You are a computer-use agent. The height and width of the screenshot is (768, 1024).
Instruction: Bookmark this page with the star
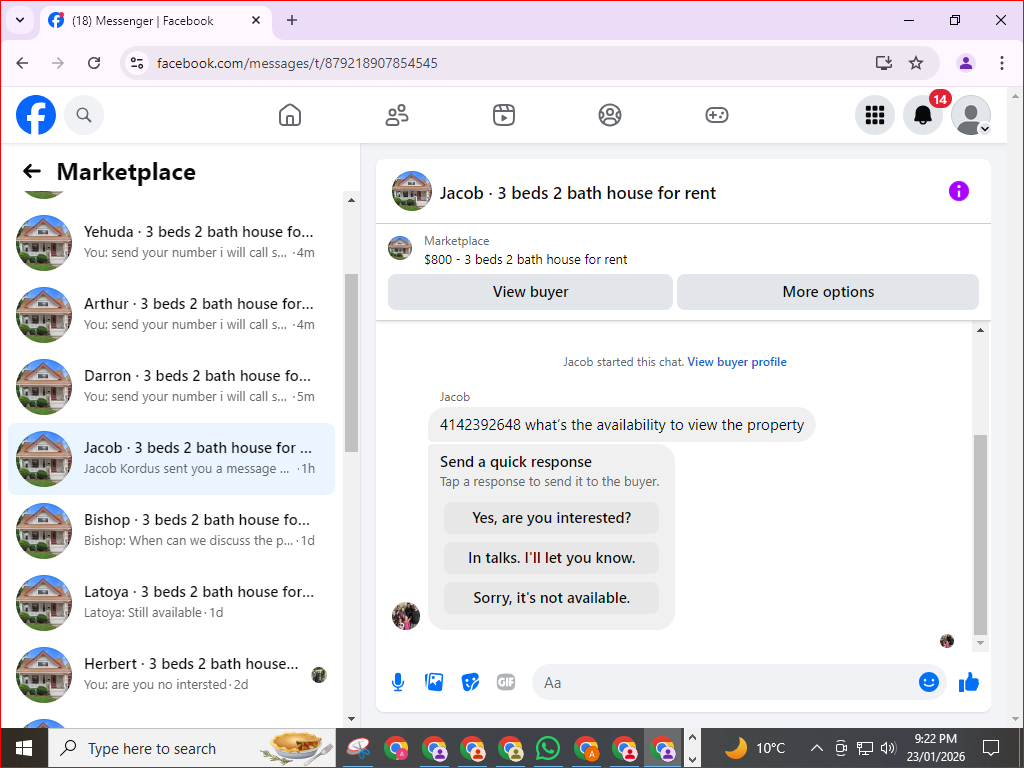(916, 63)
